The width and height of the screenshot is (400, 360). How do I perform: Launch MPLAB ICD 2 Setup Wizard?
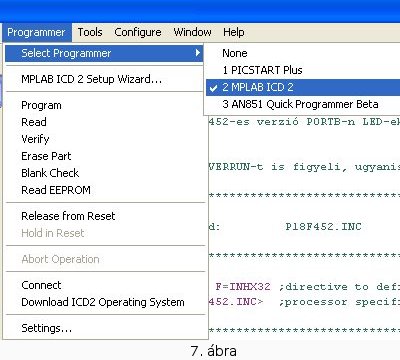pos(105,79)
